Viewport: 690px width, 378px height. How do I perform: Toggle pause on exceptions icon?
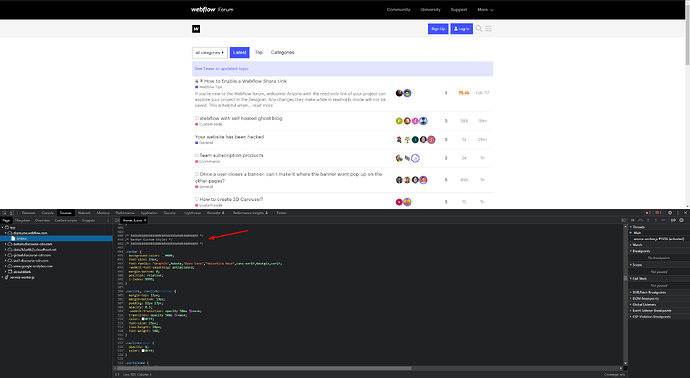681,220
